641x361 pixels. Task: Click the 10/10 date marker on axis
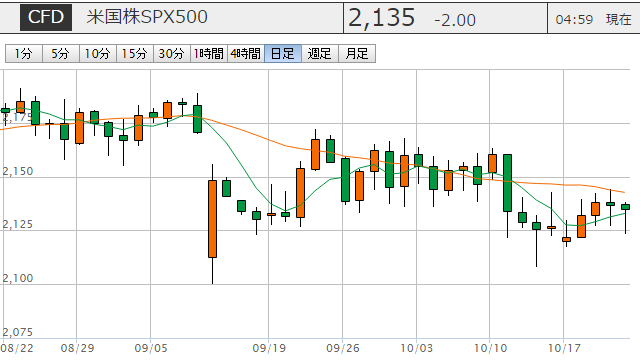pyautogui.click(x=490, y=348)
